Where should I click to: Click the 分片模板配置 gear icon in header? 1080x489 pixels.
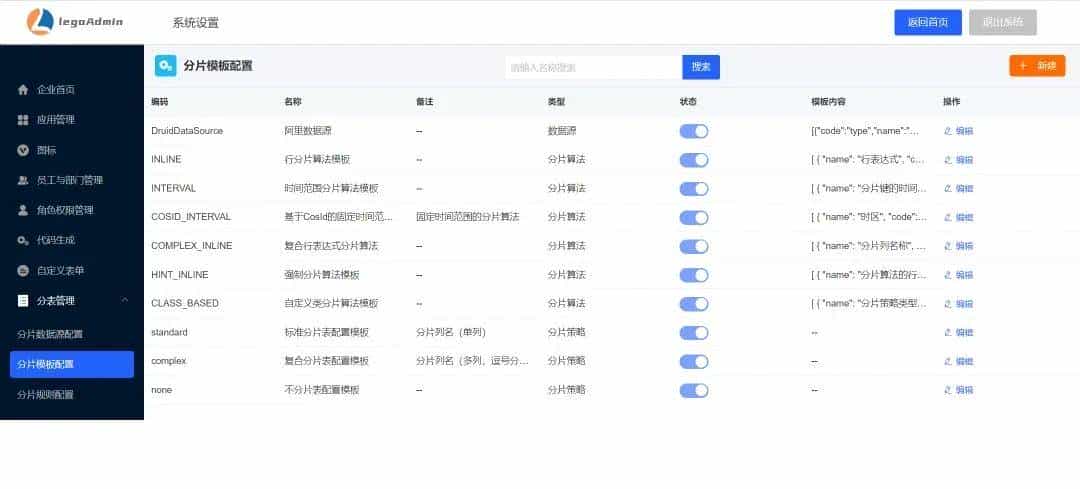(165, 65)
